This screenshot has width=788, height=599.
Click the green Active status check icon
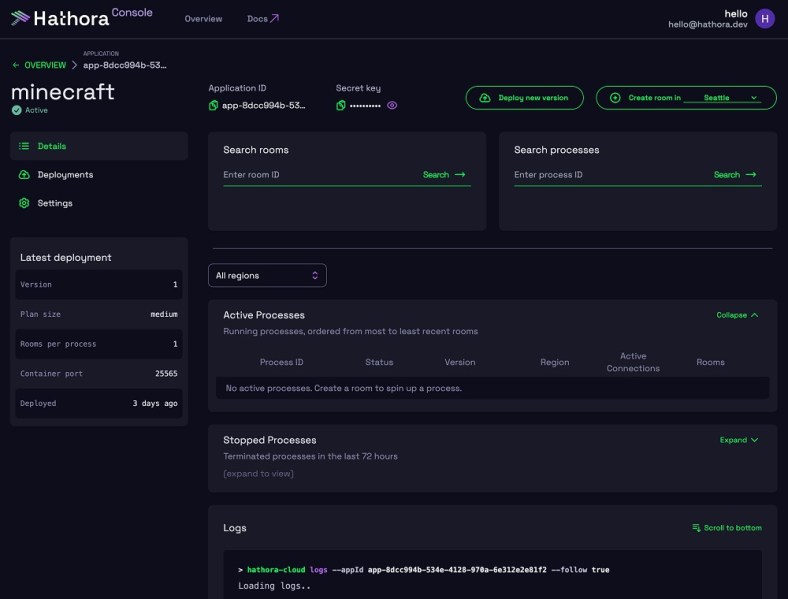coord(17,110)
